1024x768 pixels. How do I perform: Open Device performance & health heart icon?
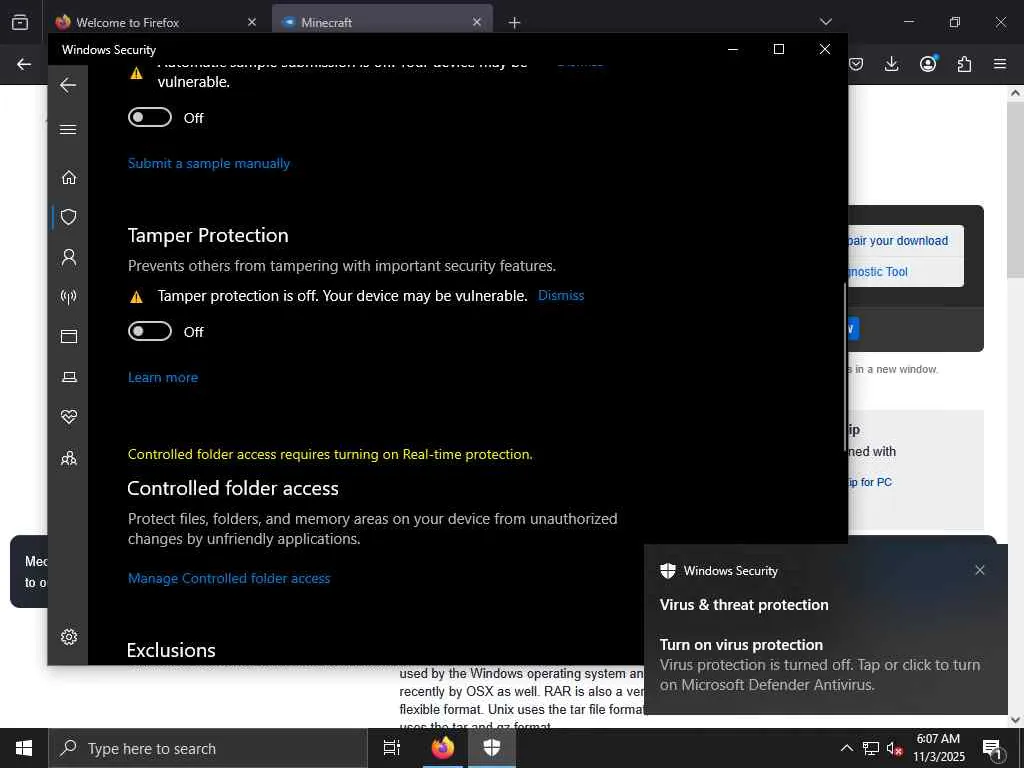69,417
